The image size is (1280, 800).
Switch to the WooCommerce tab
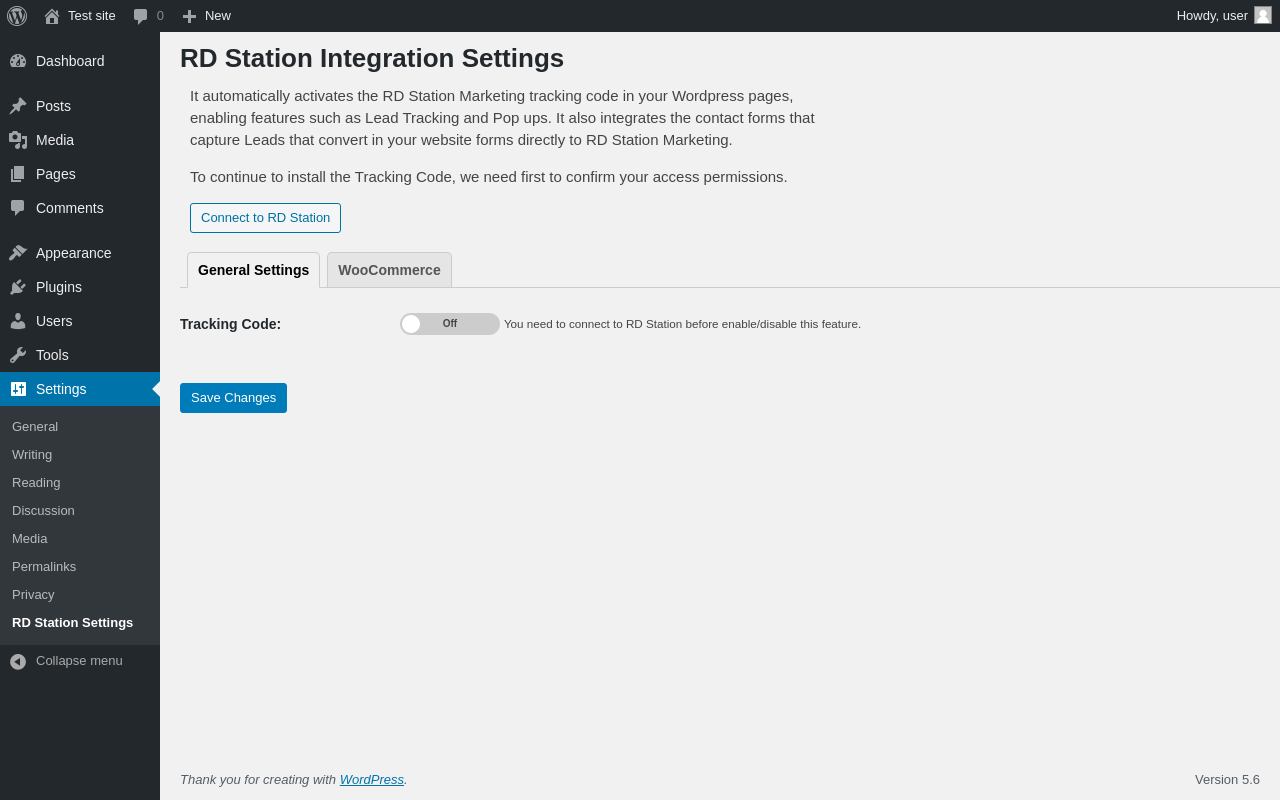pyautogui.click(x=389, y=270)
